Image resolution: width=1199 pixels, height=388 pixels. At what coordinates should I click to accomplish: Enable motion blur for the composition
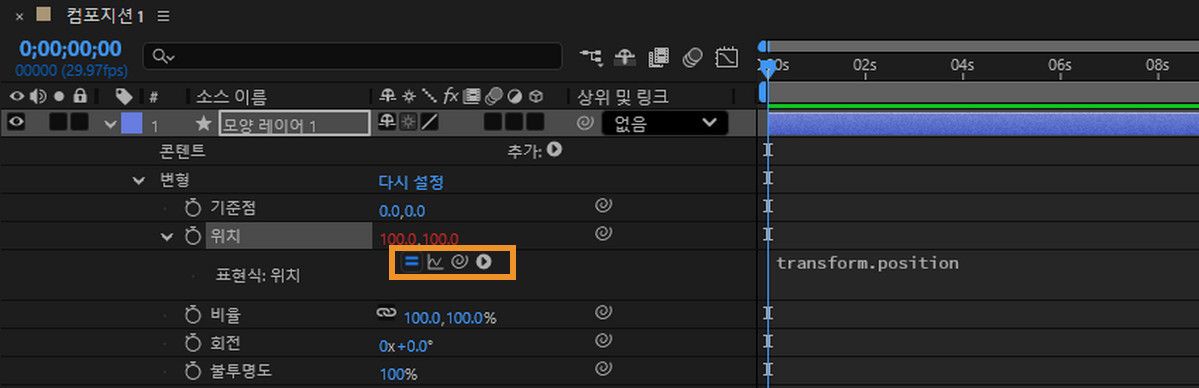pyautogui.click(x=692, y=57)
